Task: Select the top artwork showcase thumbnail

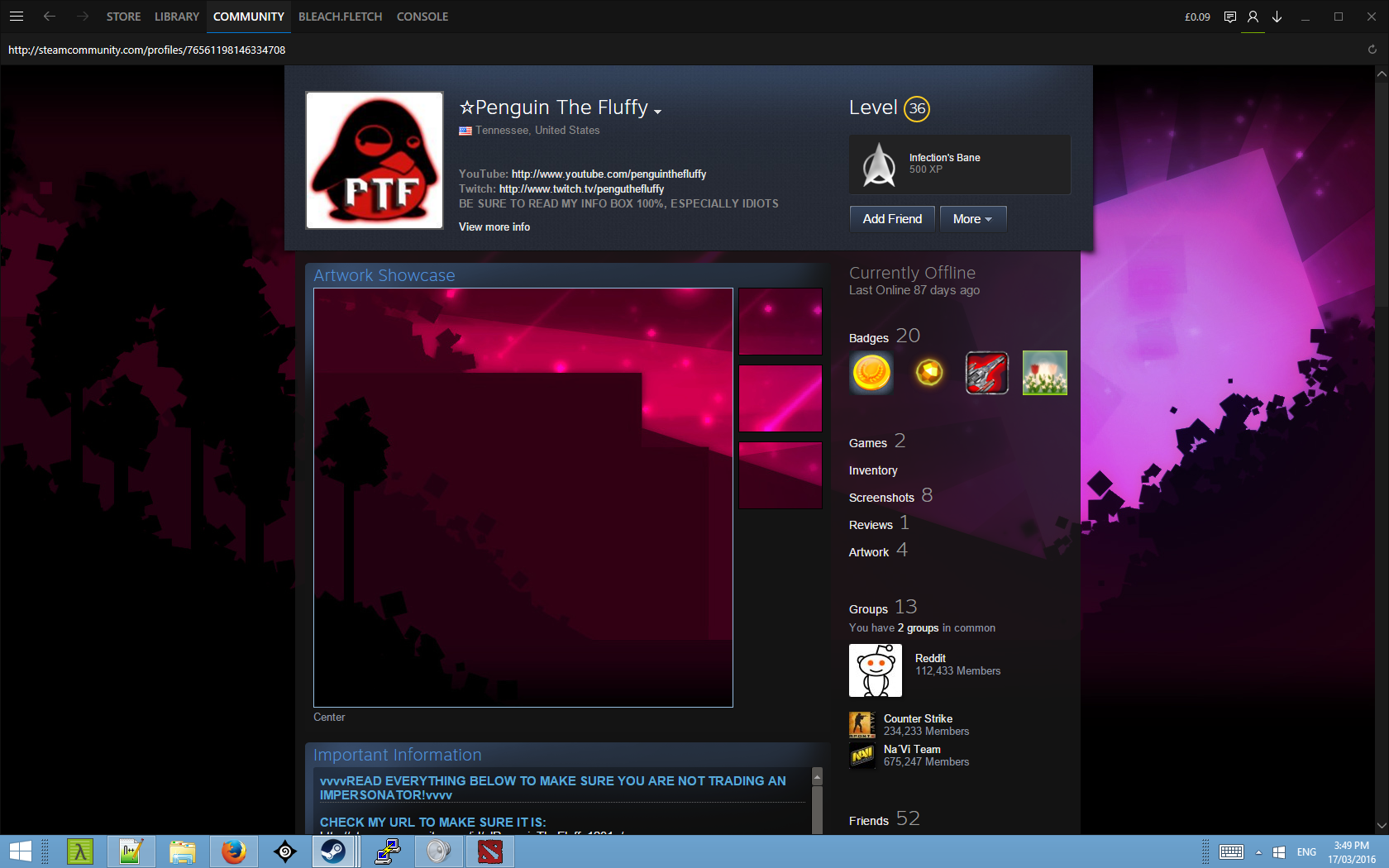Action: 780,322
